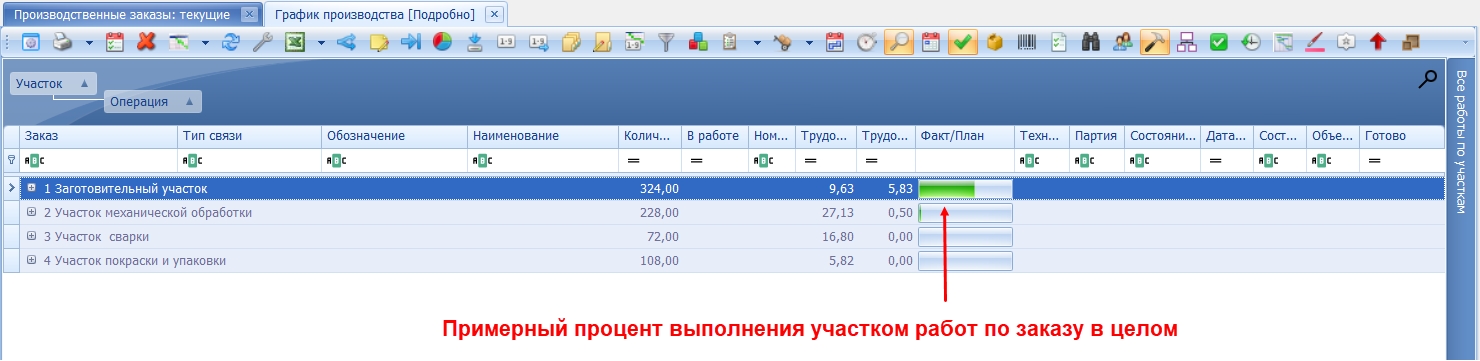Sort by the Наименование column header

543,136
